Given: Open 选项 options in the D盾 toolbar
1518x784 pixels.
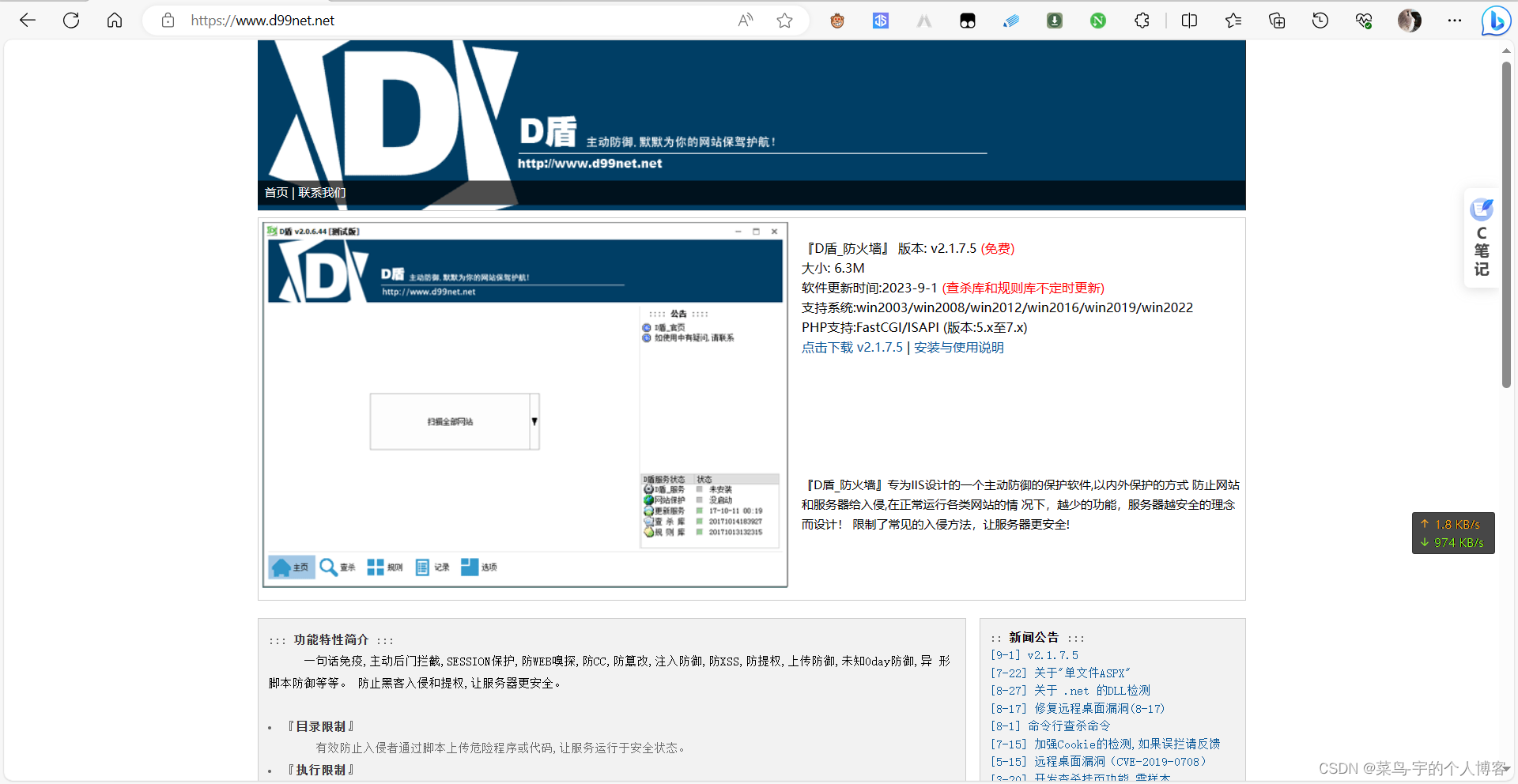Looking at the screenshot, I should [479, 567].
